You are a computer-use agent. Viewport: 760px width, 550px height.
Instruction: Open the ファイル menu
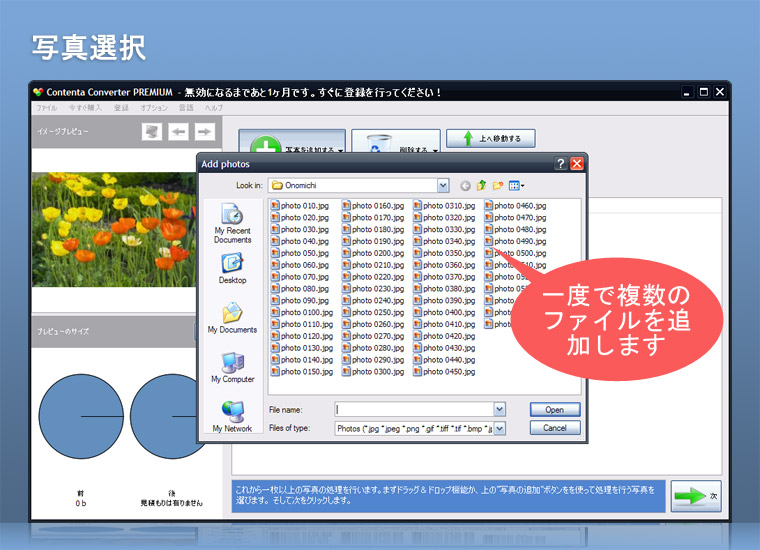(47, 108)
